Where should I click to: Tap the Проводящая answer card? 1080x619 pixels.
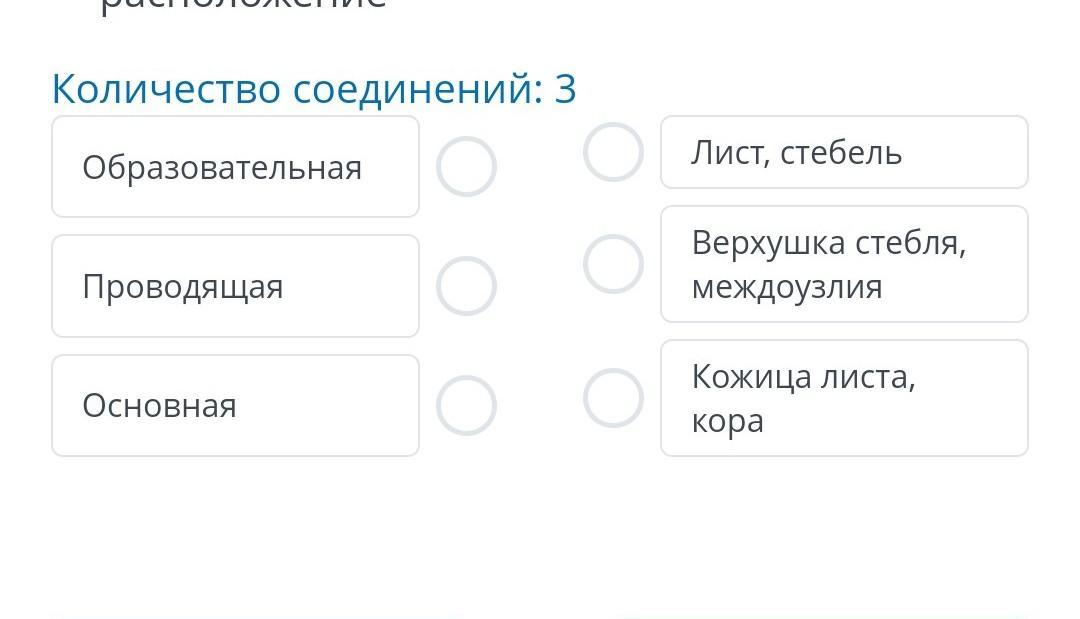point(235,287)
